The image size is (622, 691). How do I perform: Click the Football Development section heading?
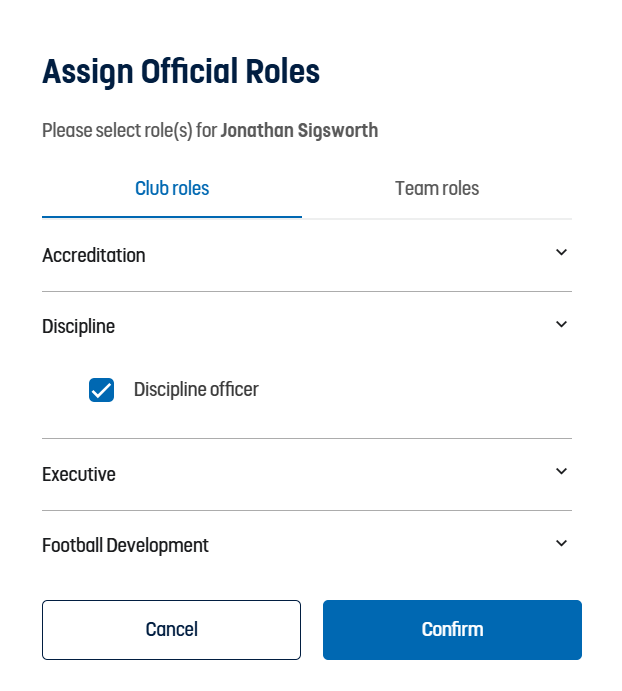(126, 545)
